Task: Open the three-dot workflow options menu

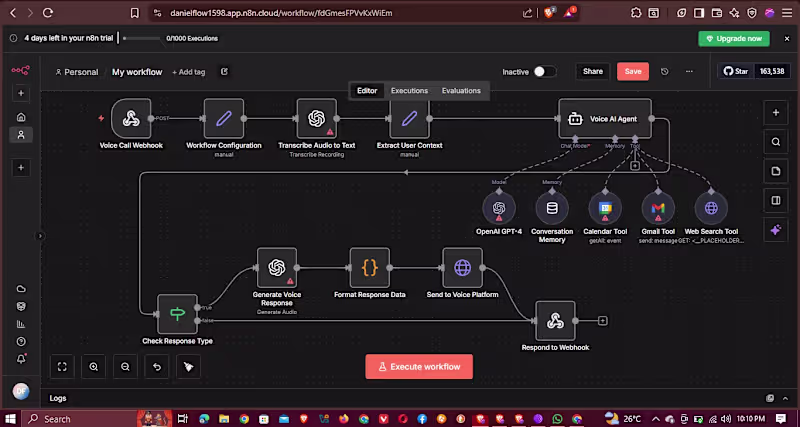Action: tap(689, 71)
